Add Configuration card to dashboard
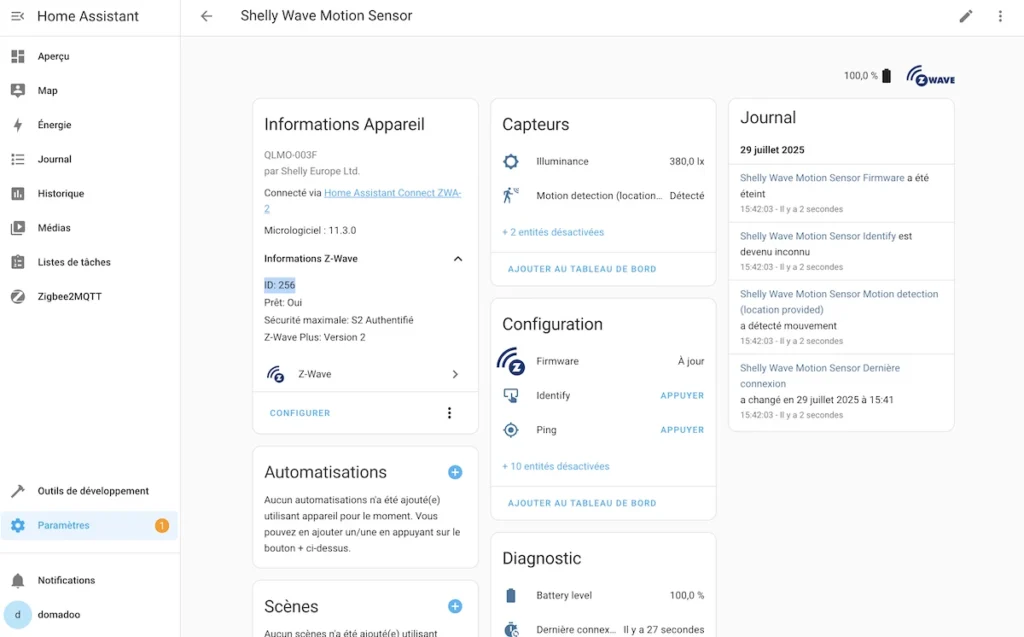This screenshot has height=637, width=1024. point(582,503)
